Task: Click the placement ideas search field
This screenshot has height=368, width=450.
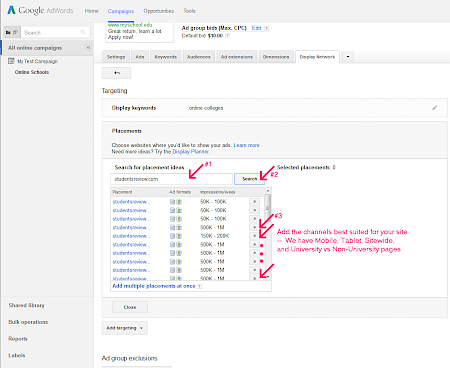Action: 171,179
